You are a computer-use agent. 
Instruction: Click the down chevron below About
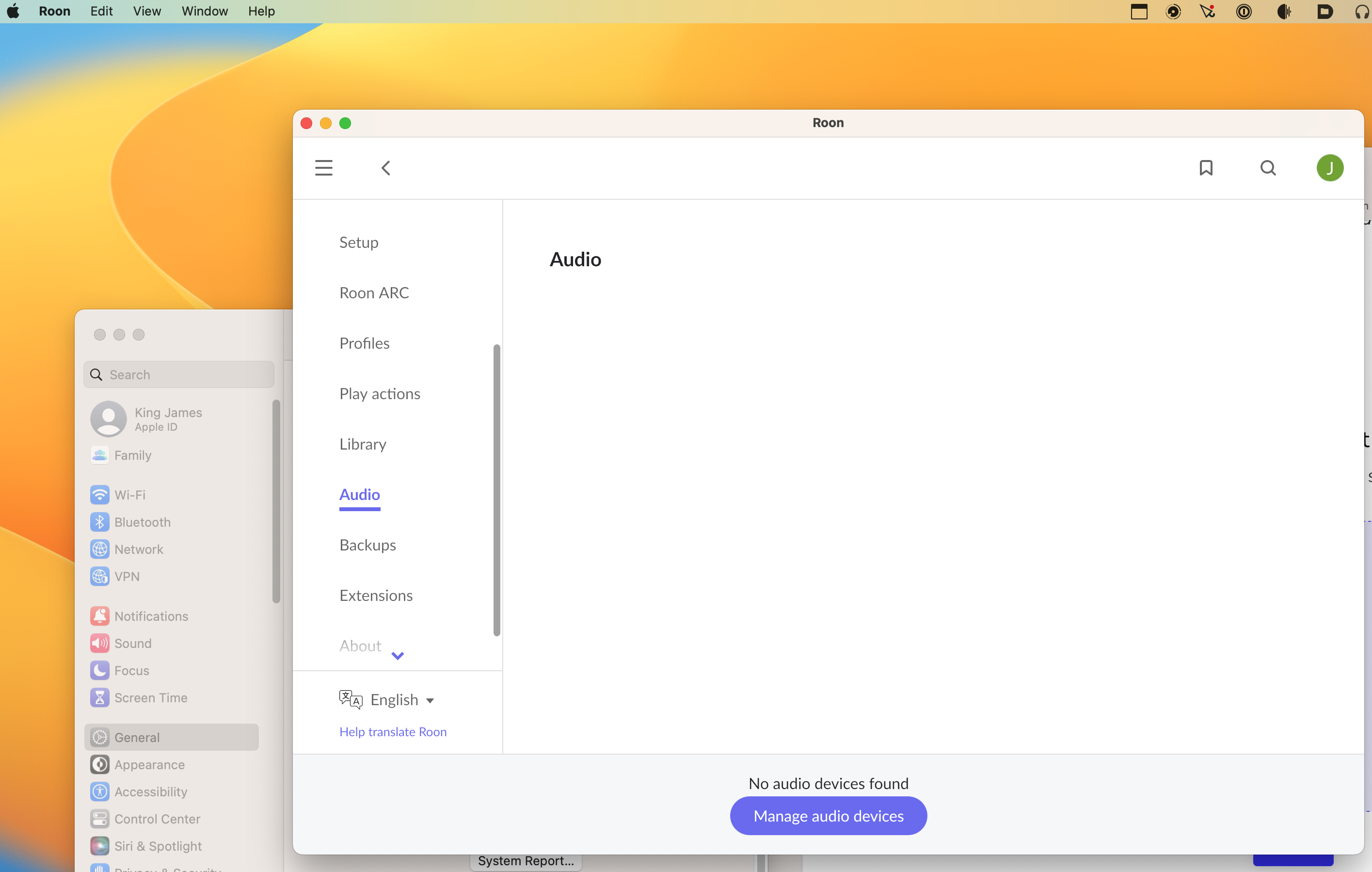tap(398, 655)
